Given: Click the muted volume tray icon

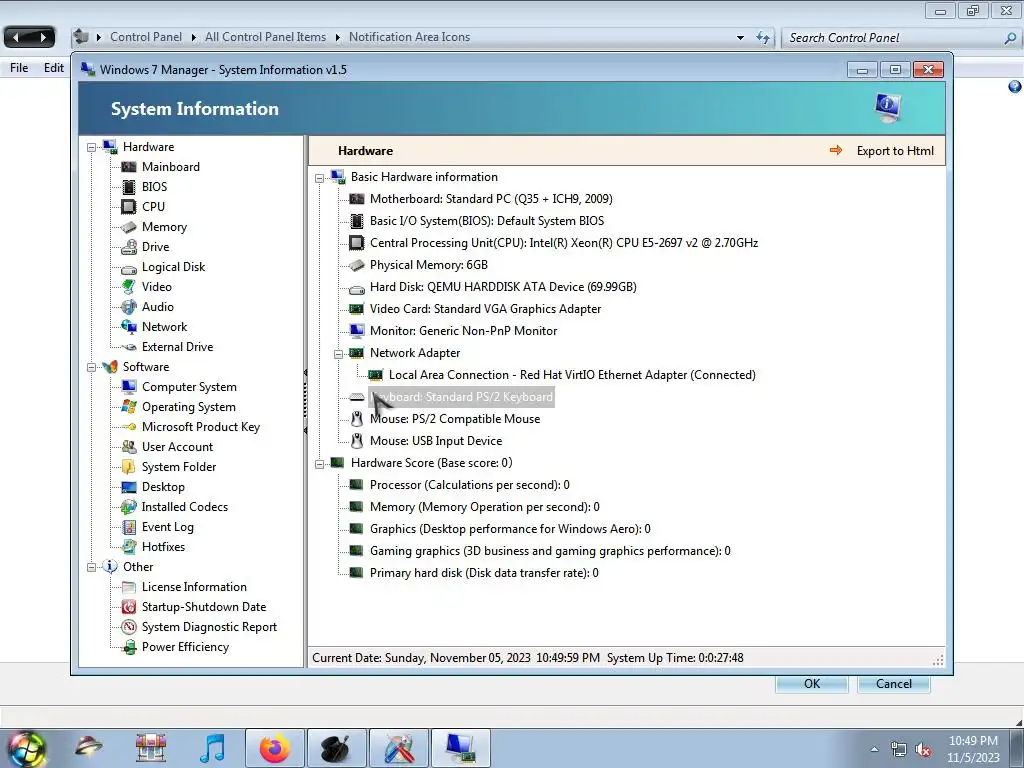Looking at the screenshot, I should pyautogui.click(x=923, y=750).
